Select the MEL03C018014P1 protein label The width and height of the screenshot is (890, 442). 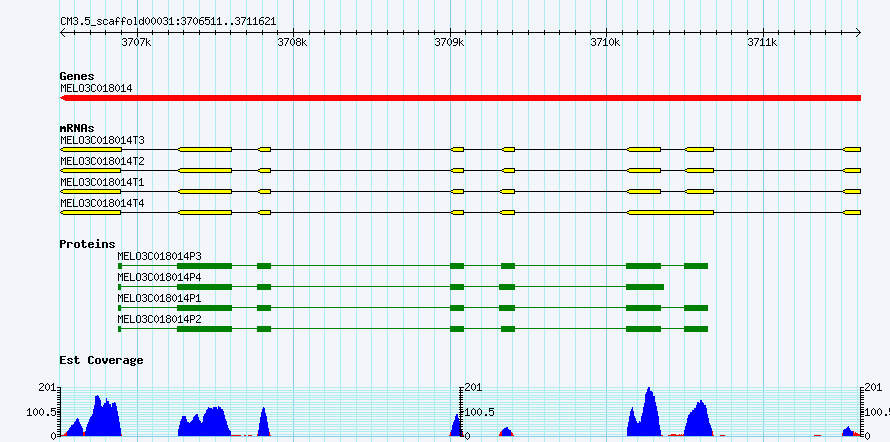tap(159, 298)
